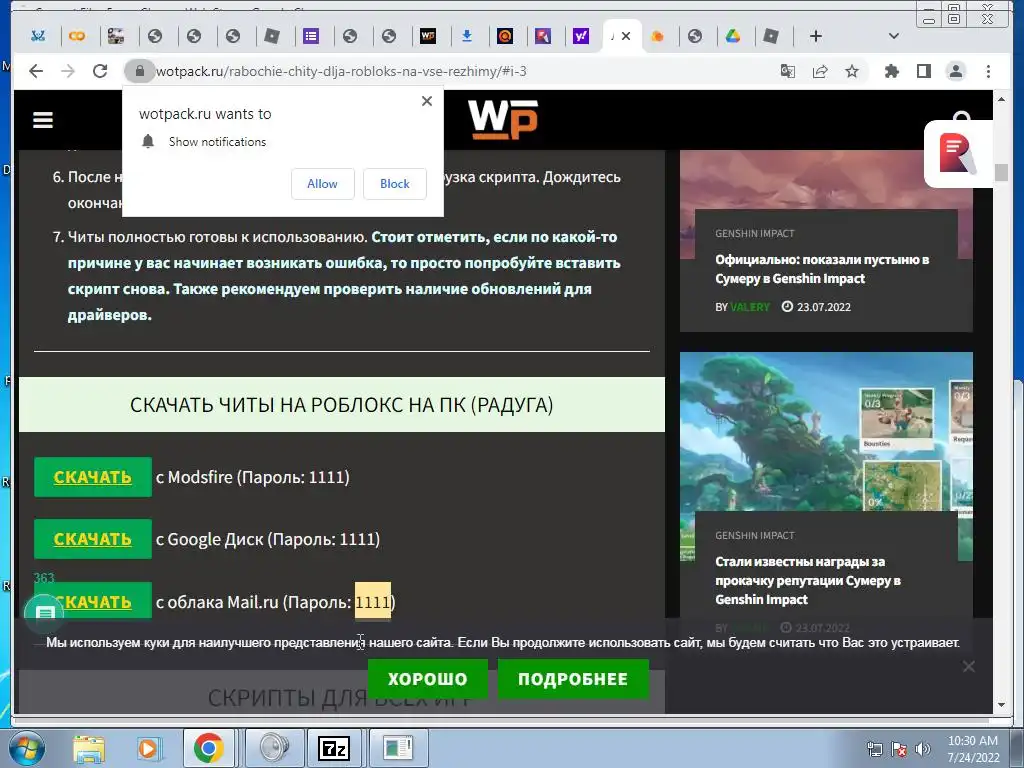The width and height of the screenshot is (1024, 768).
Task: Open the Chrome extensions puzzle icon
Action: pos(891,71)
